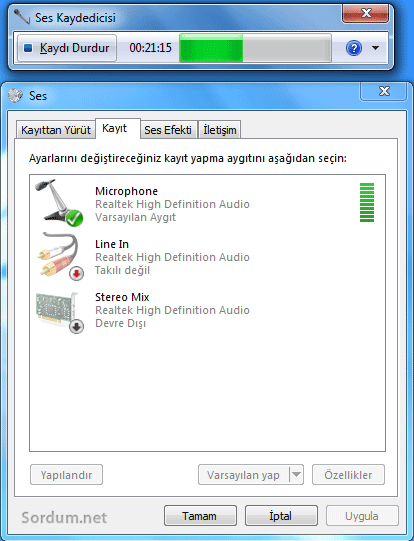
Task: Click the blue help question mark icon
Action: pyautogui.click(x=354, y=48)
